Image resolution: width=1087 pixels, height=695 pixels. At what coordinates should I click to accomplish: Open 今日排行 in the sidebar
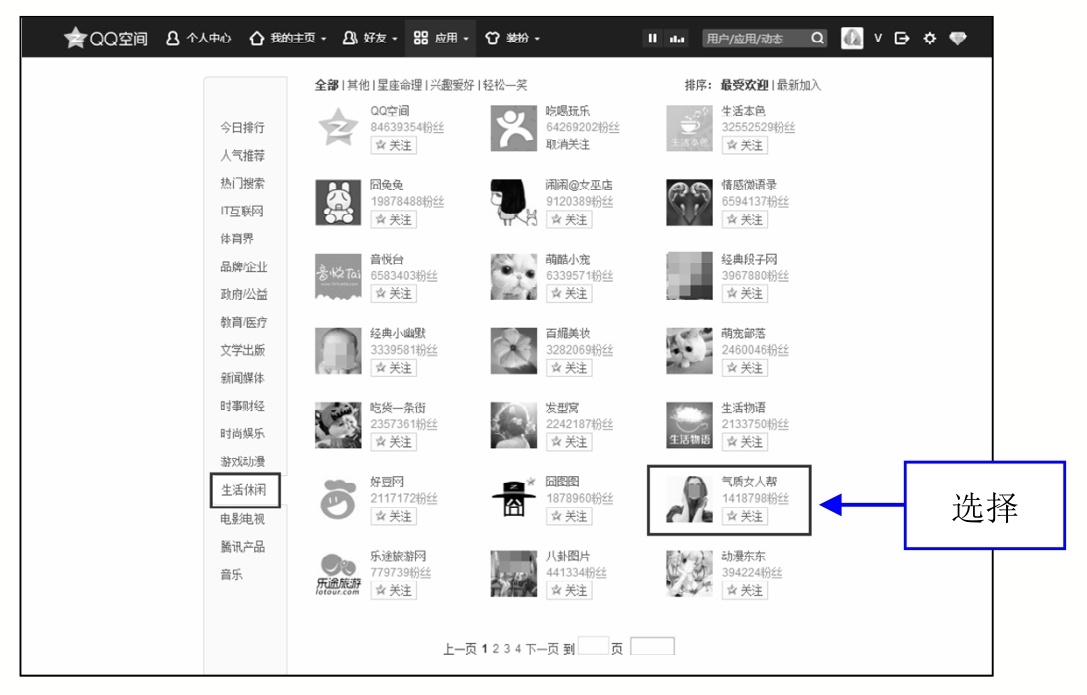(x=243, y=127)
